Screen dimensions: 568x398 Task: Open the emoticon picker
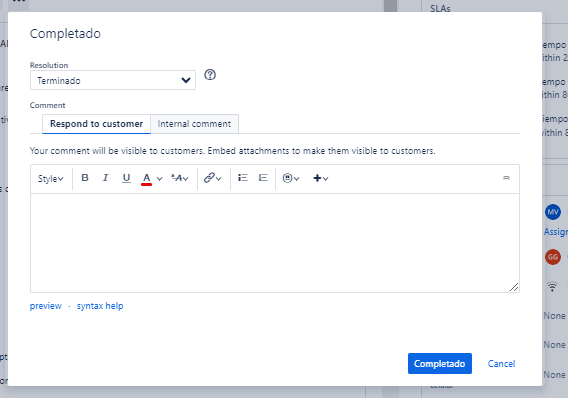coord(291,178)
